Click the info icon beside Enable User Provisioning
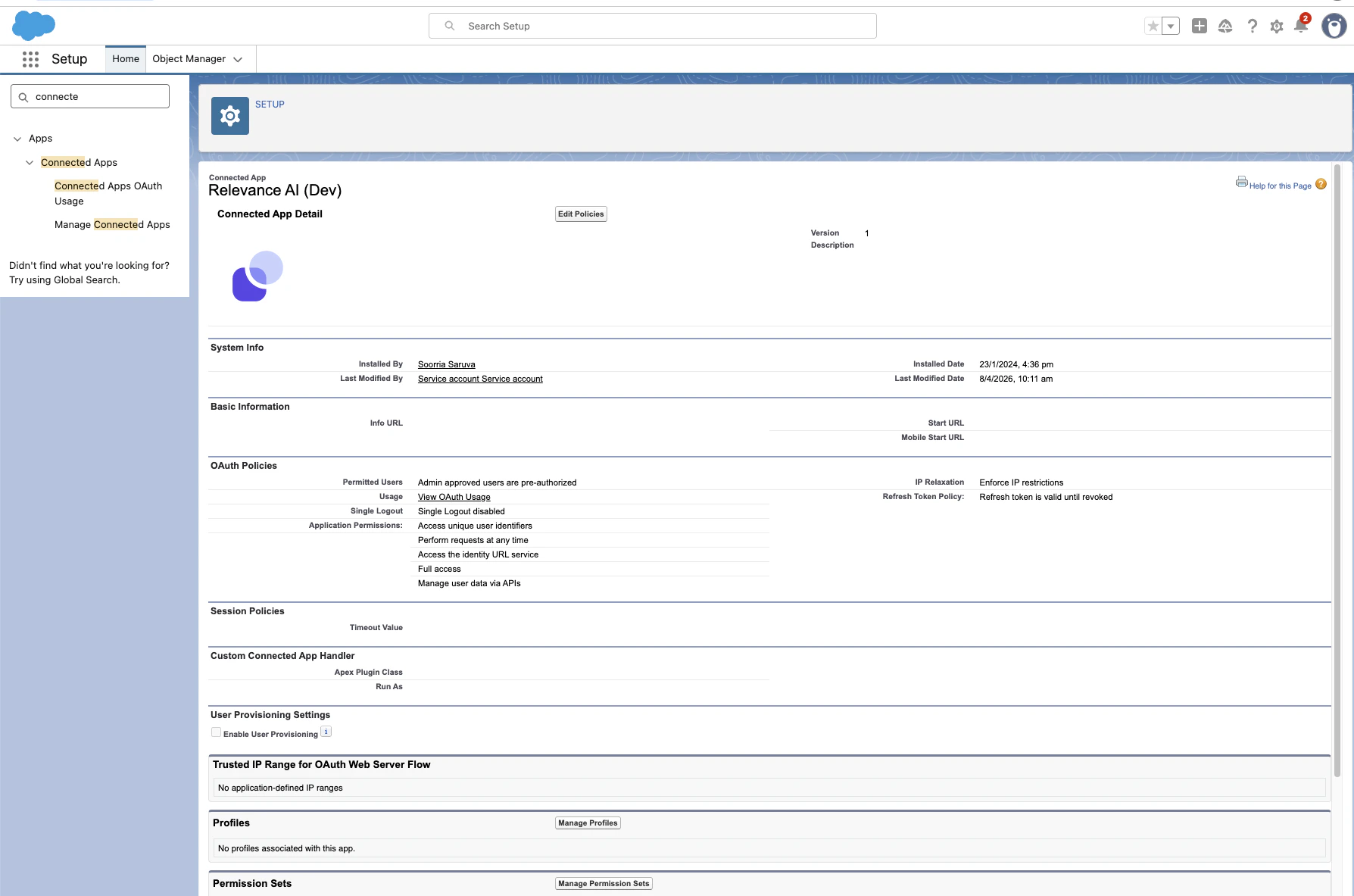This screenshot has height=896, width=1354. pos(326,730)
